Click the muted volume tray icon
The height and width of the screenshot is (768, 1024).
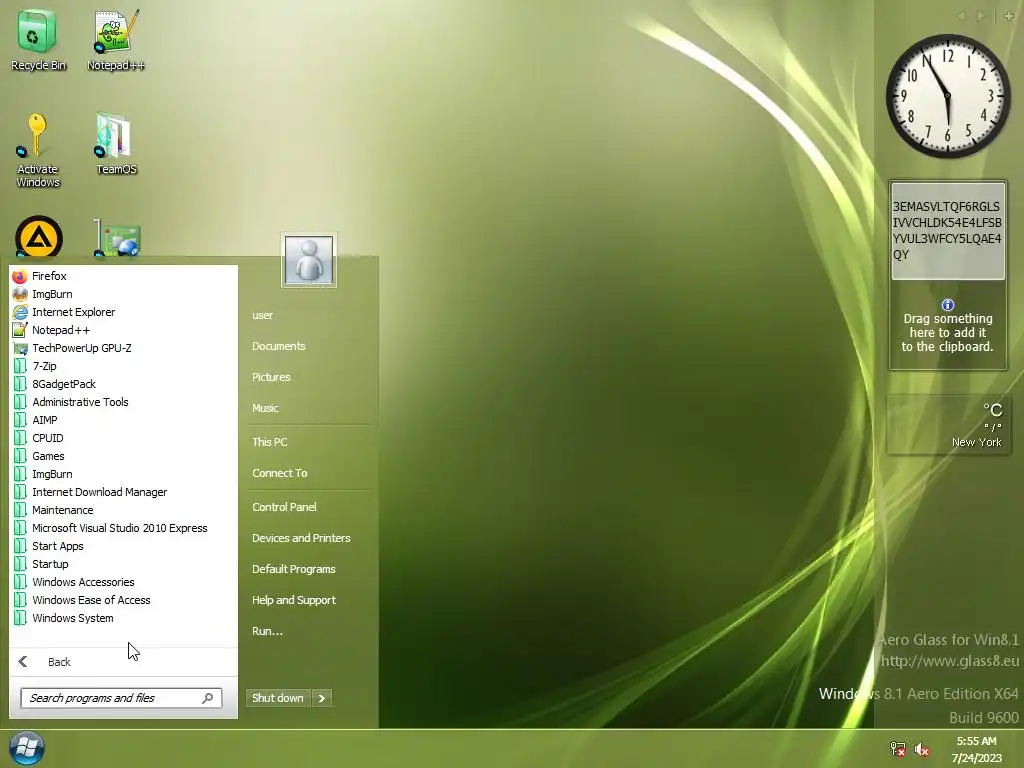(x=921, y=749)
